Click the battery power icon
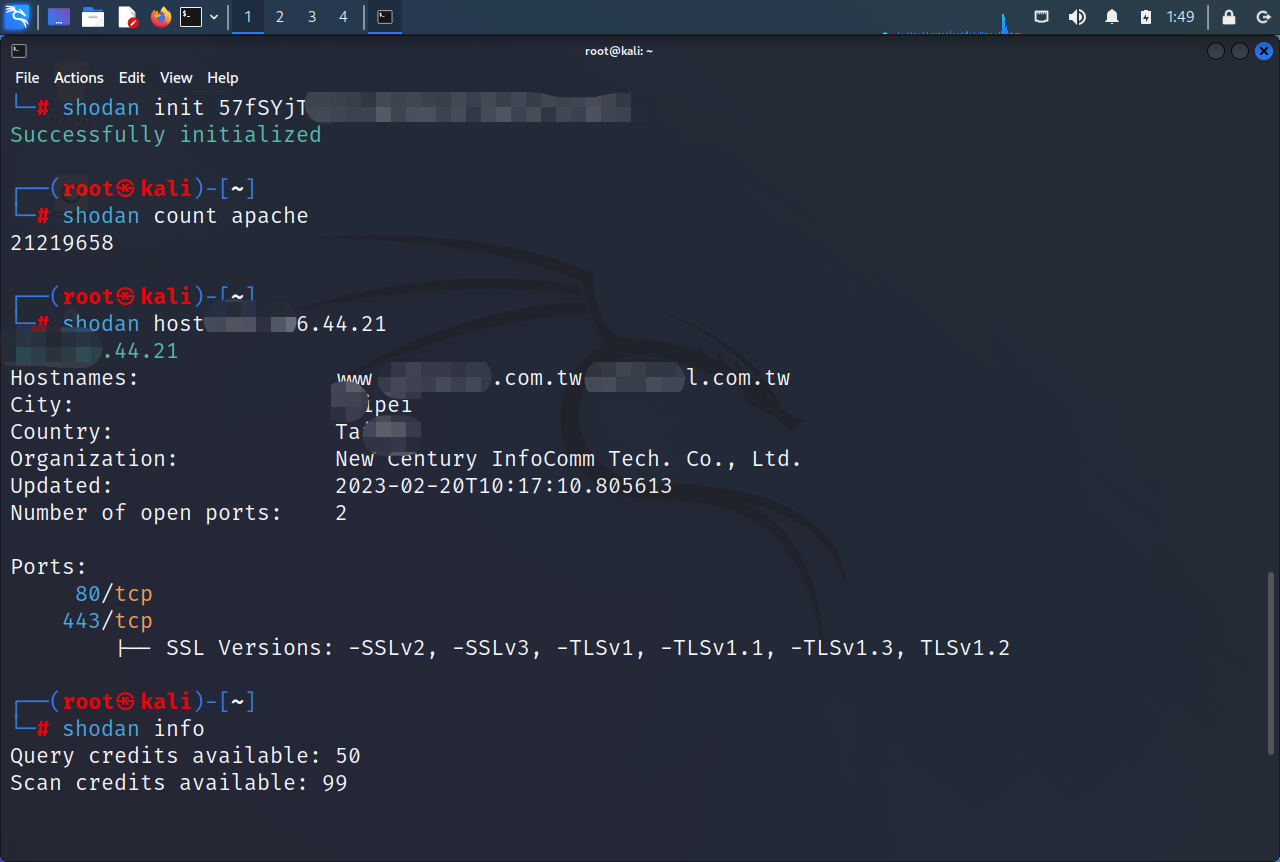The width and height of the screenshot is (1280, 862). (1146, 17)
